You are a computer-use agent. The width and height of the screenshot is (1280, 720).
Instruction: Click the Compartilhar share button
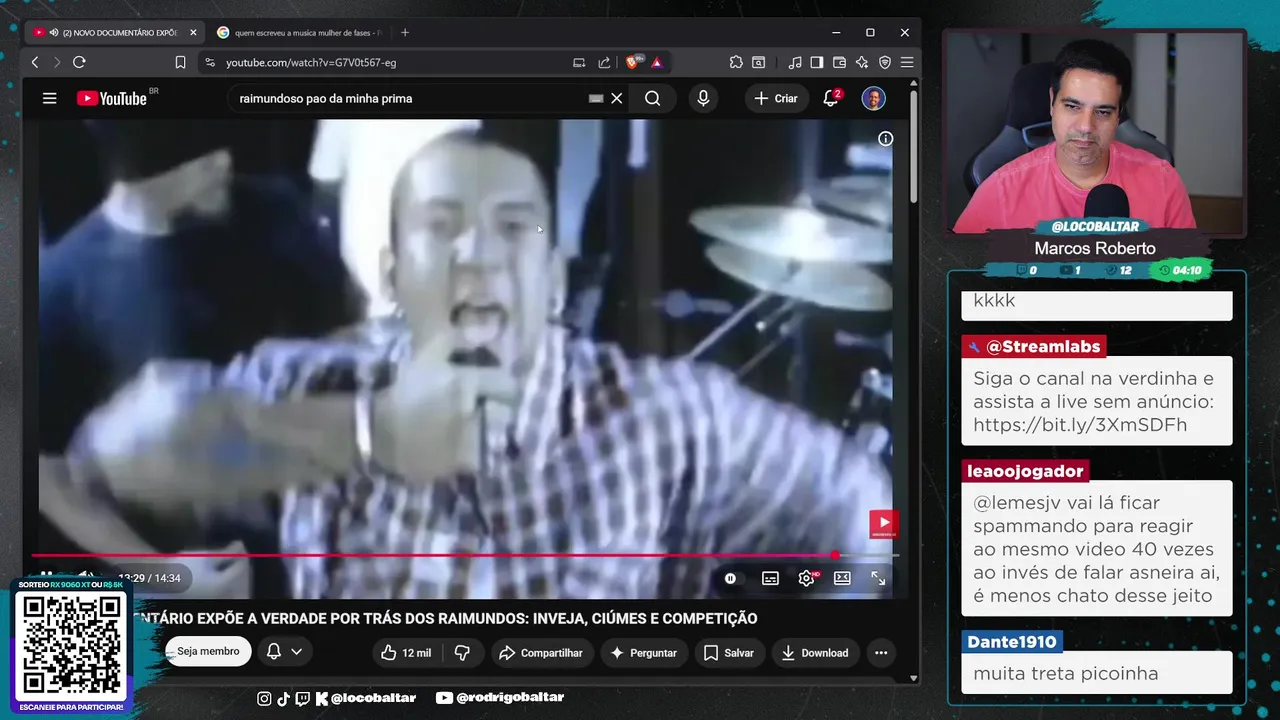coord(541,652)
